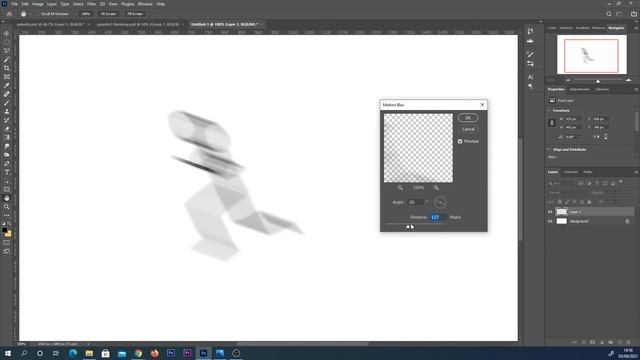This screenshot has height=360, width=640.
Task: Click the link width and height icon
Action: 552,123
